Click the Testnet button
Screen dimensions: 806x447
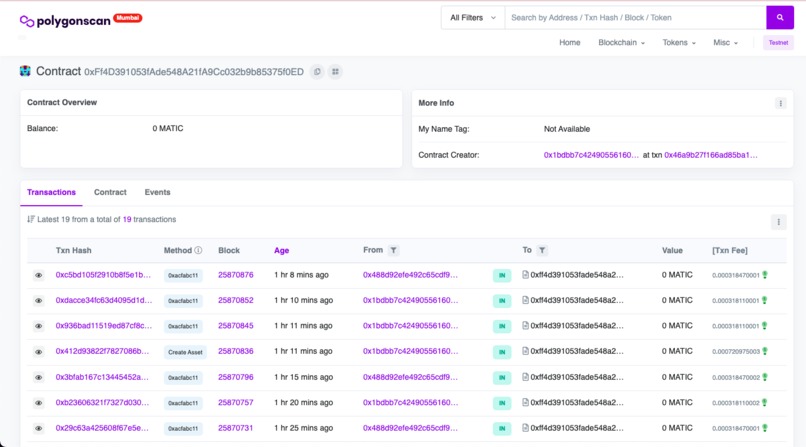click(778, 43)
